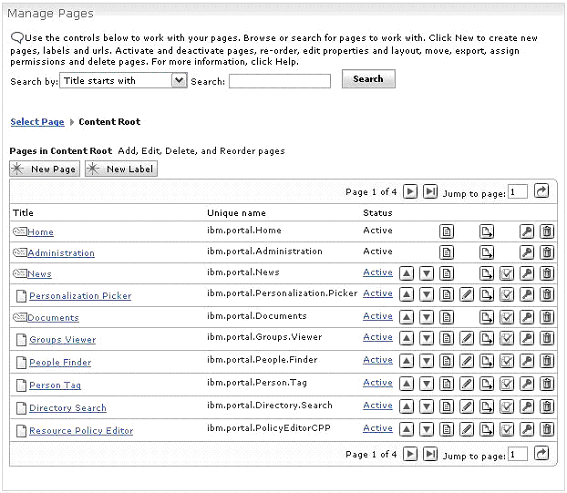The height and width of the screenshot is (493, 567).
Task: Select the text ibm.portal.PolicyEditorCPP
Action: (x=269, y=428)
